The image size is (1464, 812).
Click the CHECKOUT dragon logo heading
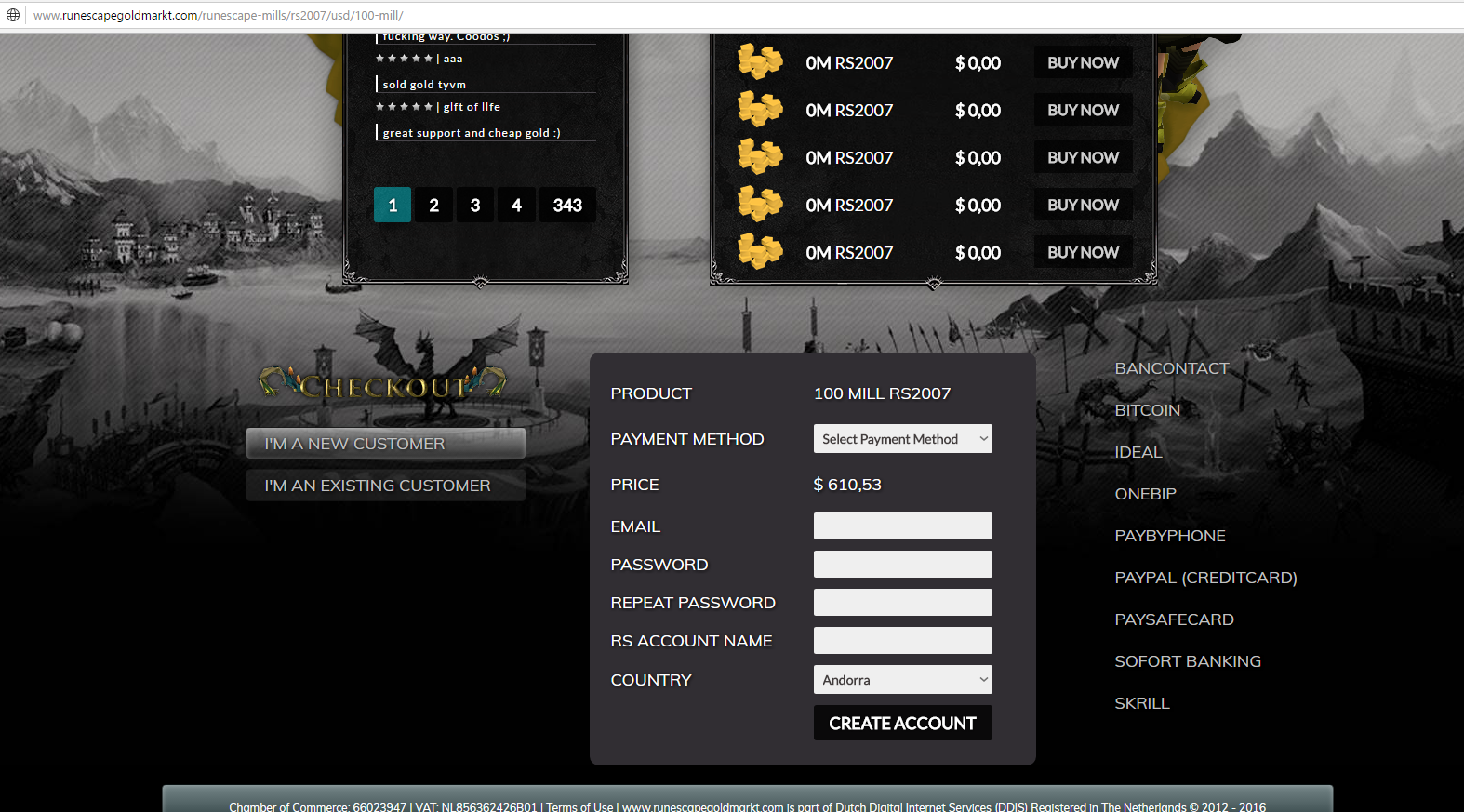[x=382, y=384]
